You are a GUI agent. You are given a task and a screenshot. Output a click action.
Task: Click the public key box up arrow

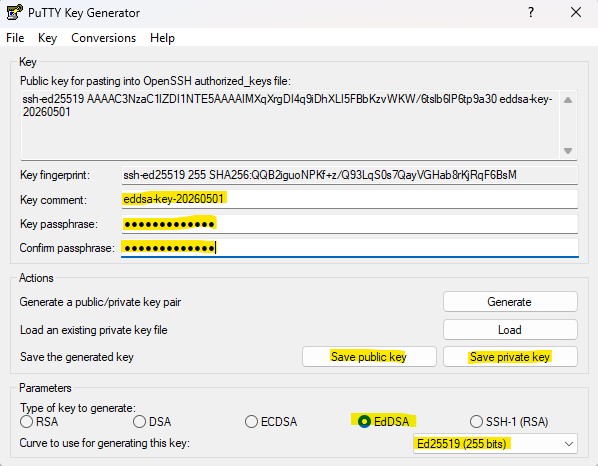point(568,100)
